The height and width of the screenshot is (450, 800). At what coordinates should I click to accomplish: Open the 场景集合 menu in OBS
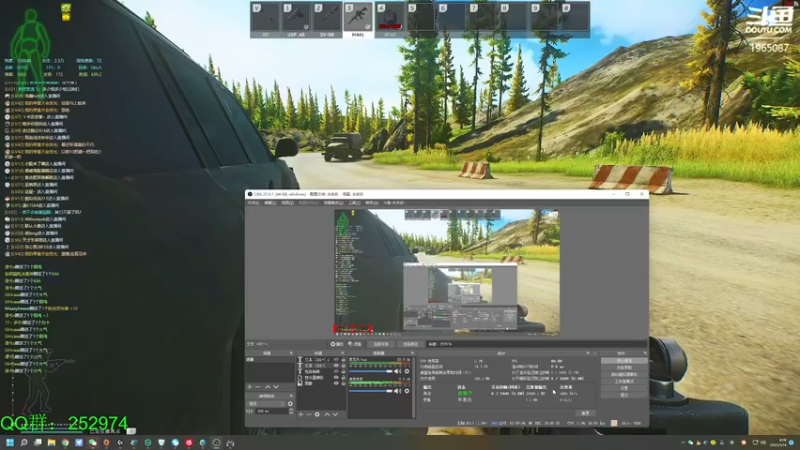pyautogui.click(x=333, y=203)
